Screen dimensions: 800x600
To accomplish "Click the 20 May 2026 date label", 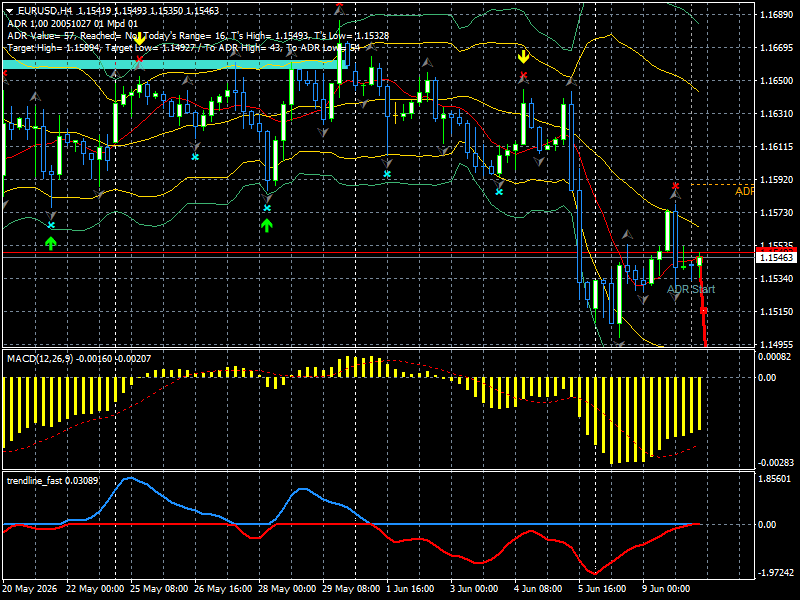I will tap(30, 589).
